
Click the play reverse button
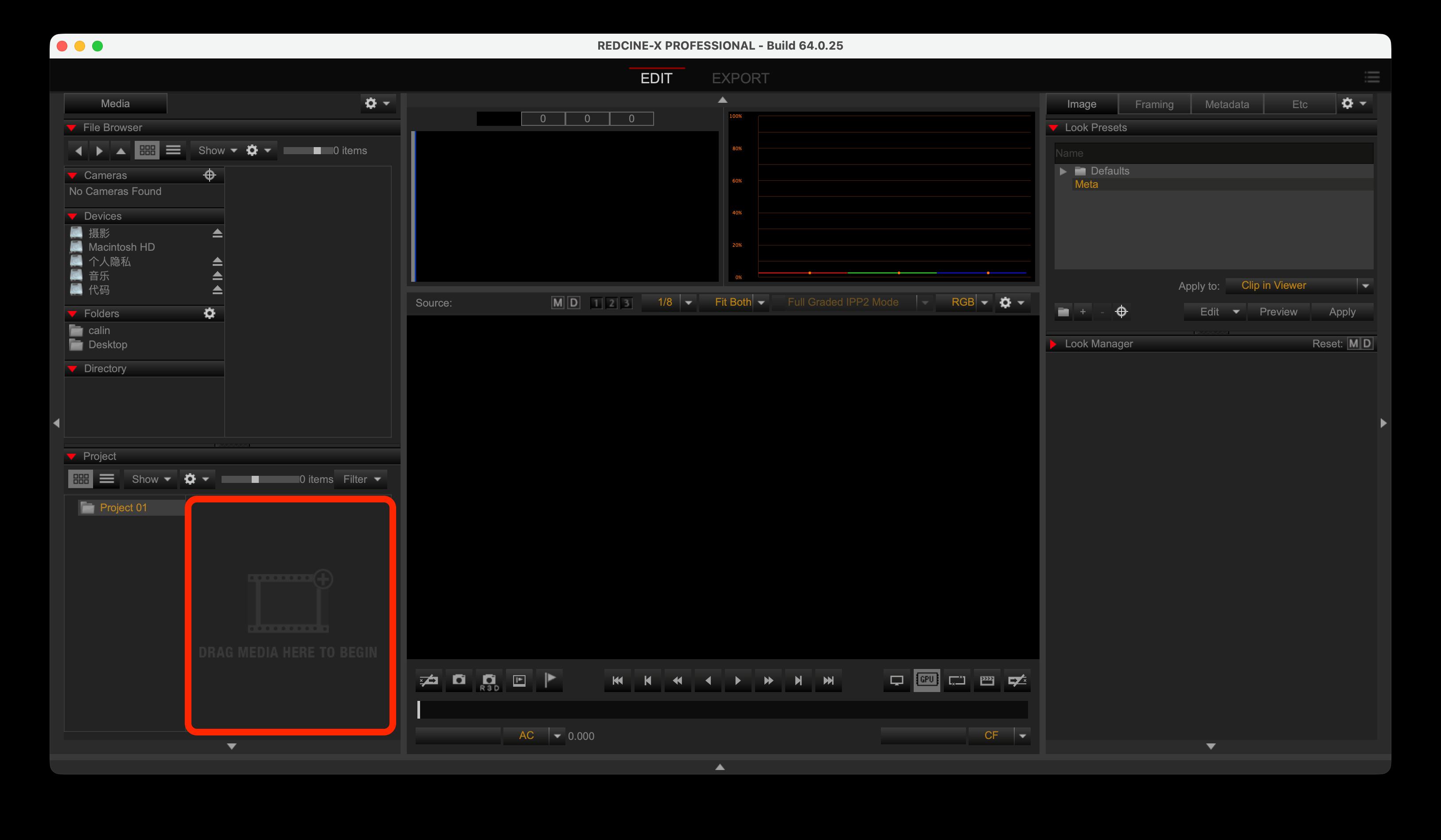click(708, 680)
